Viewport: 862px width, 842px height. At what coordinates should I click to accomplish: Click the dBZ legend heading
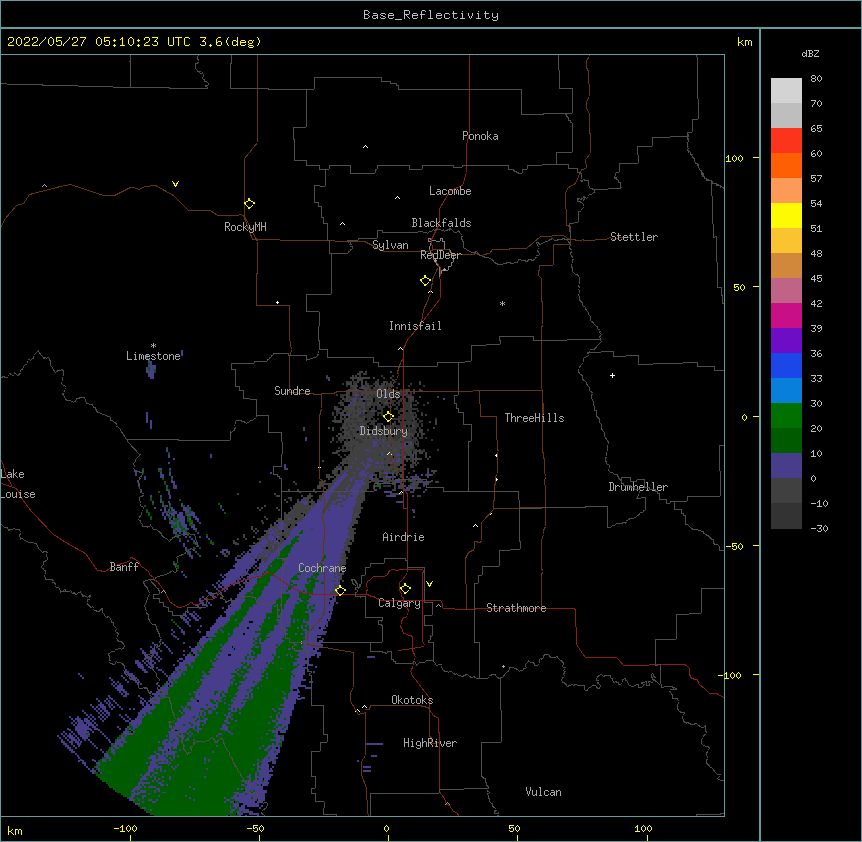point(810,53)
